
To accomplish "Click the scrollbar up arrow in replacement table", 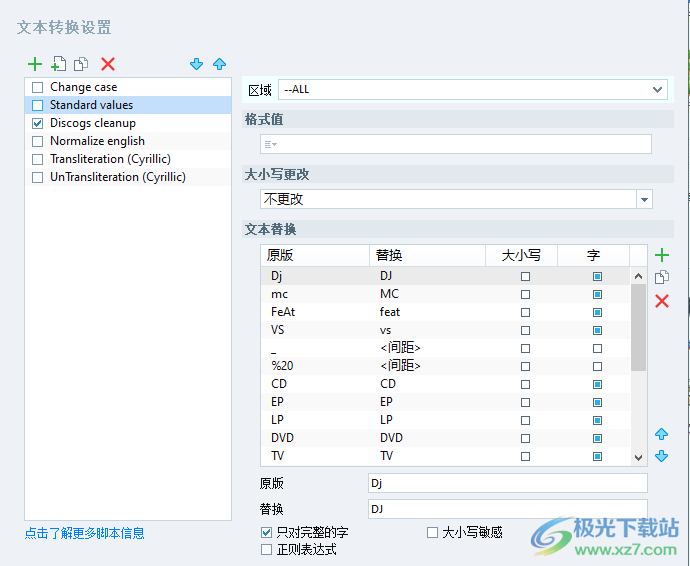I will 639,276.
